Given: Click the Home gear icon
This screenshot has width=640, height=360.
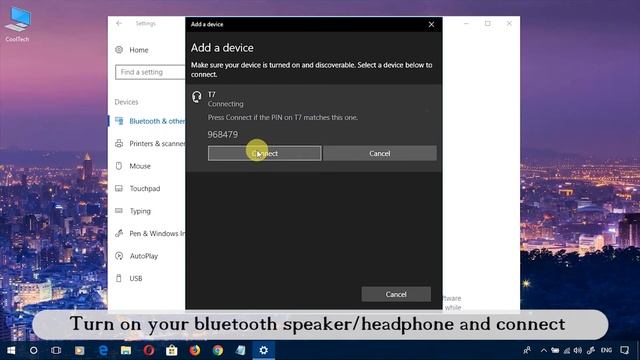Looking at the screenshot, I should click(x=119, y=50).
